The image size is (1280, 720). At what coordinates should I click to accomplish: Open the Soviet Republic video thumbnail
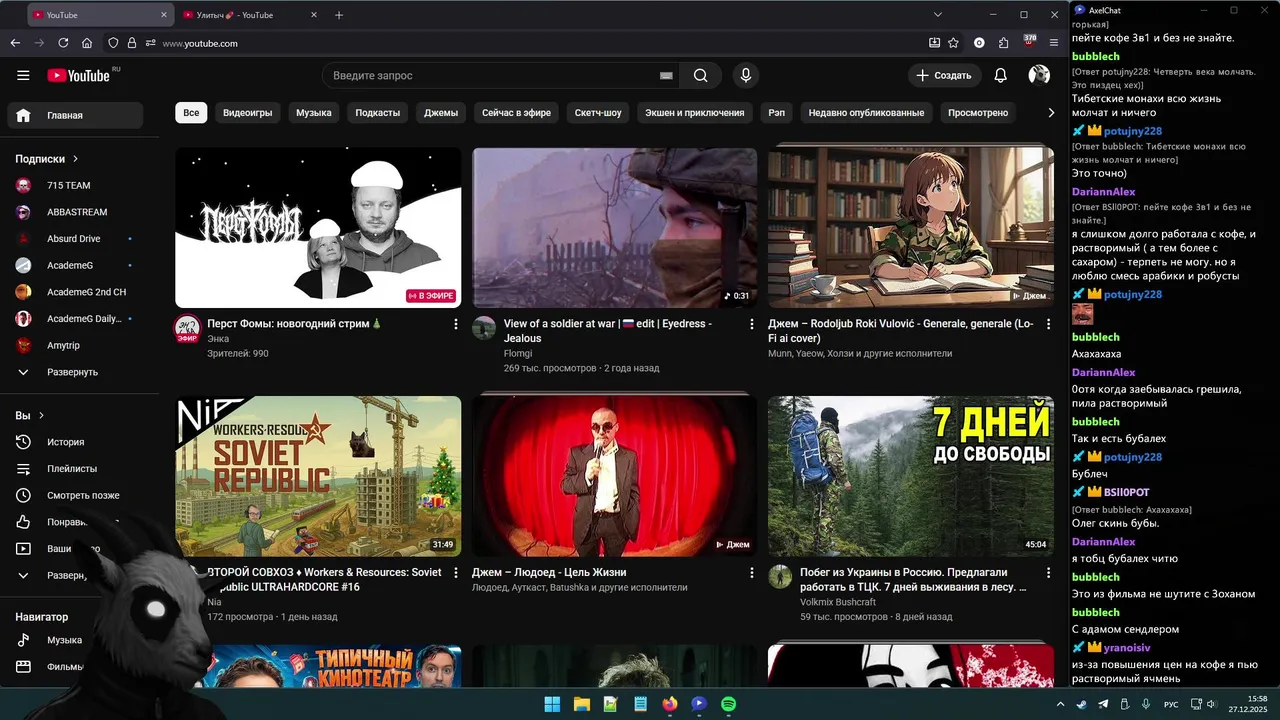318,476
